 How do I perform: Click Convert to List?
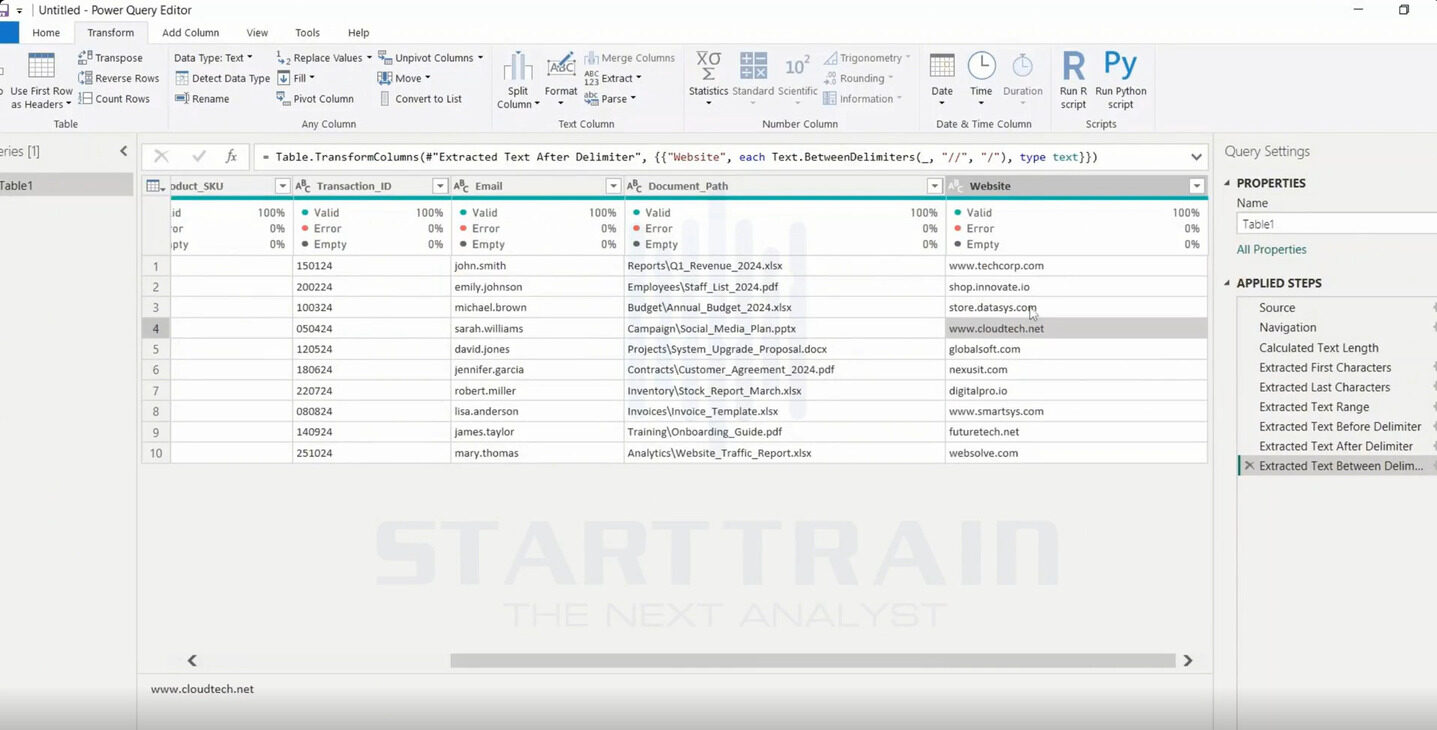(x=420, y=99)
